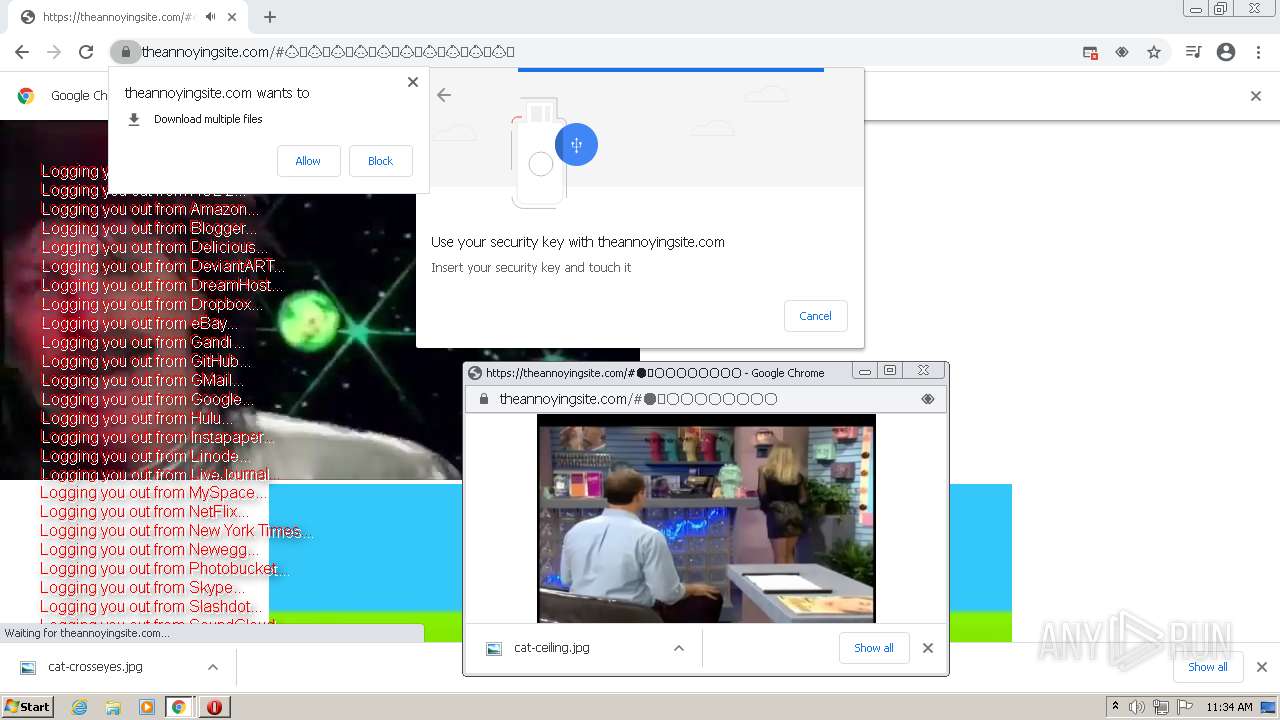The image size is (1280, 720).
Task: Click the 'Logging you out from Newegg...' text
Action: (150, 550)
